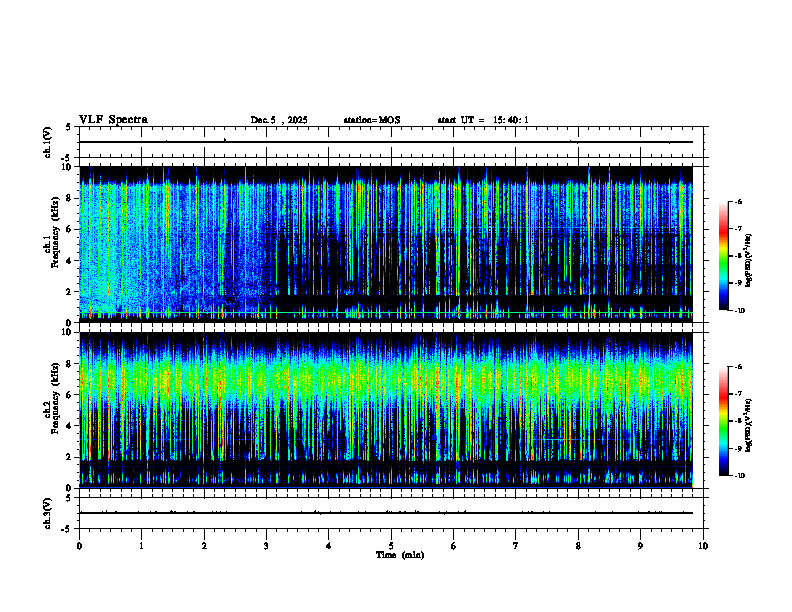Click the ch.1 color scale bar
The width and height of the screenshot is (792, 612).
pos(723,256)
